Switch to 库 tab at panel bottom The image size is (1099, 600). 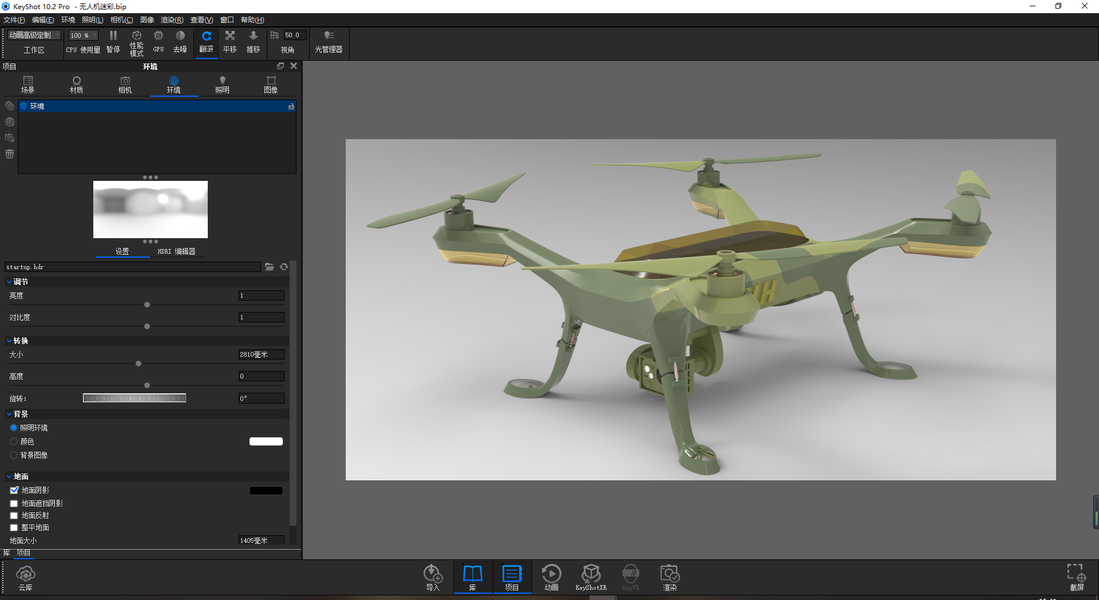6,553
